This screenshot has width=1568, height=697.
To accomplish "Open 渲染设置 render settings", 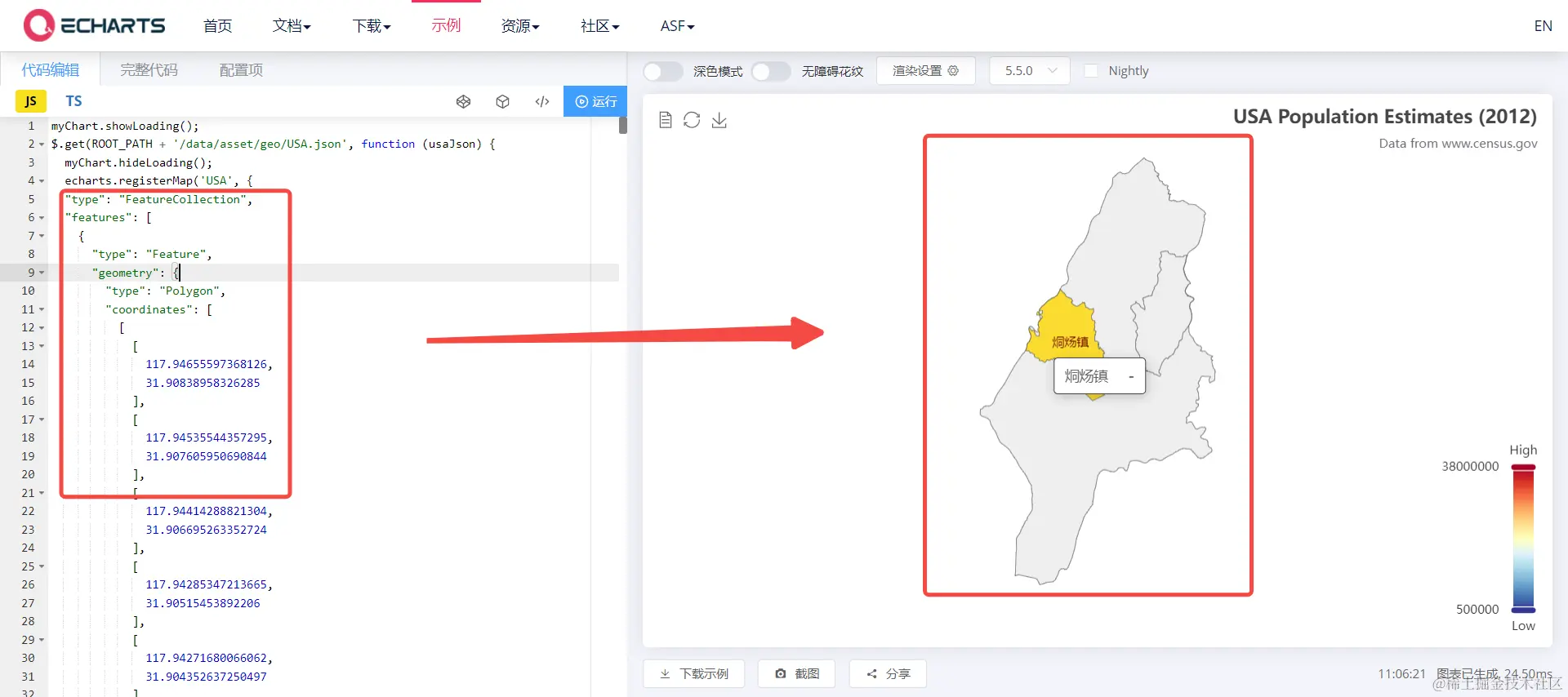I will tap(925, 71).
